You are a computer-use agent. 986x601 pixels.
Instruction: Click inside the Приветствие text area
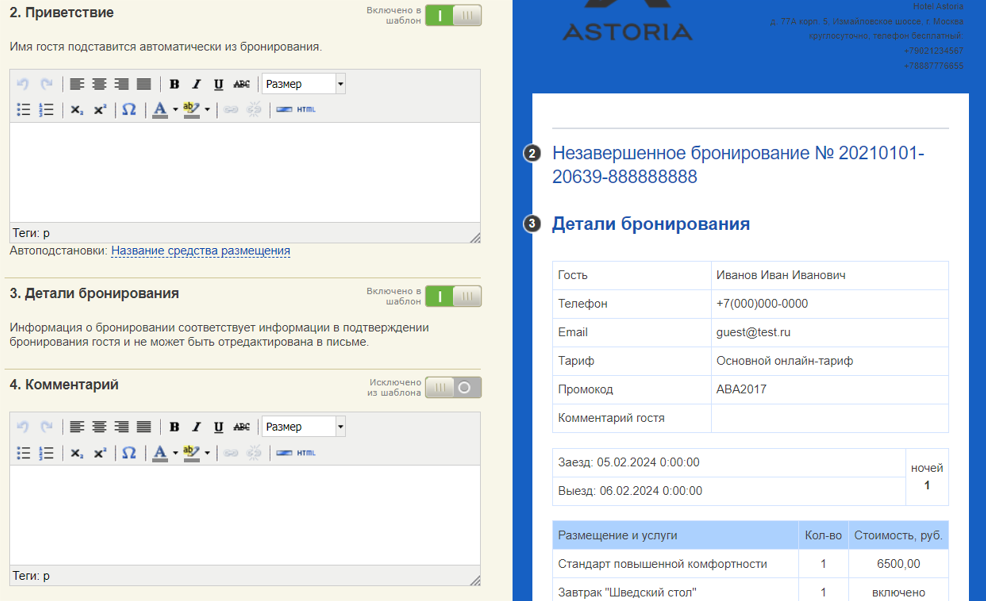pos(245,172)
